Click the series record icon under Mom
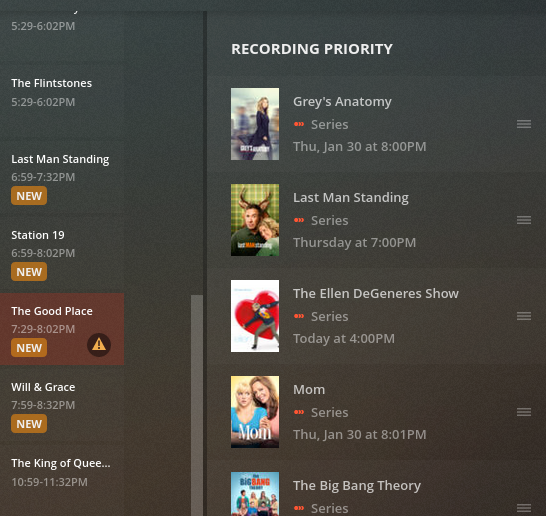The width and height of the screenshot is (546, 516). (x=299, y=412)
